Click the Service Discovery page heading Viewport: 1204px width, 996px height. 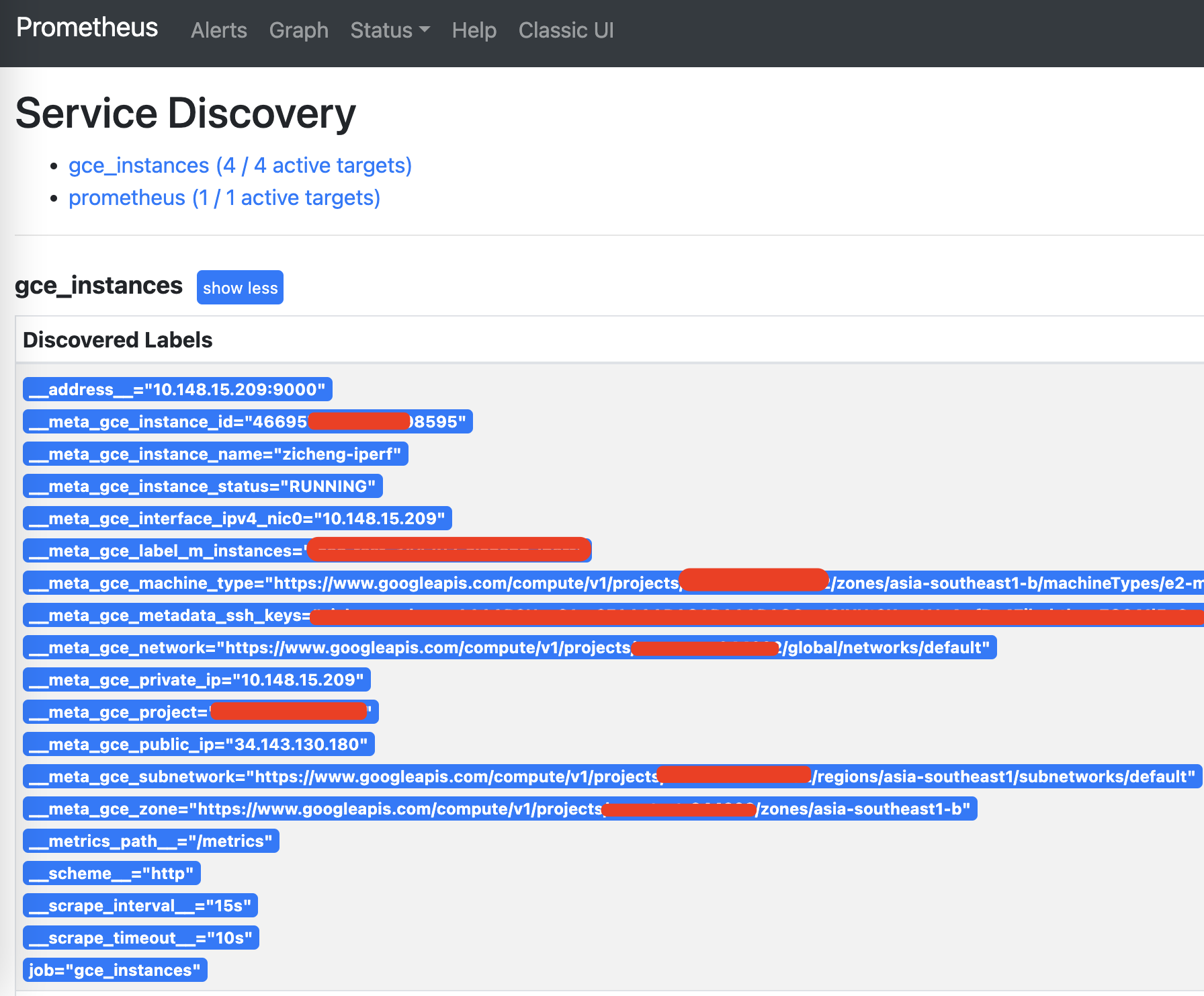pyautogui.click(x=185, y=113)
